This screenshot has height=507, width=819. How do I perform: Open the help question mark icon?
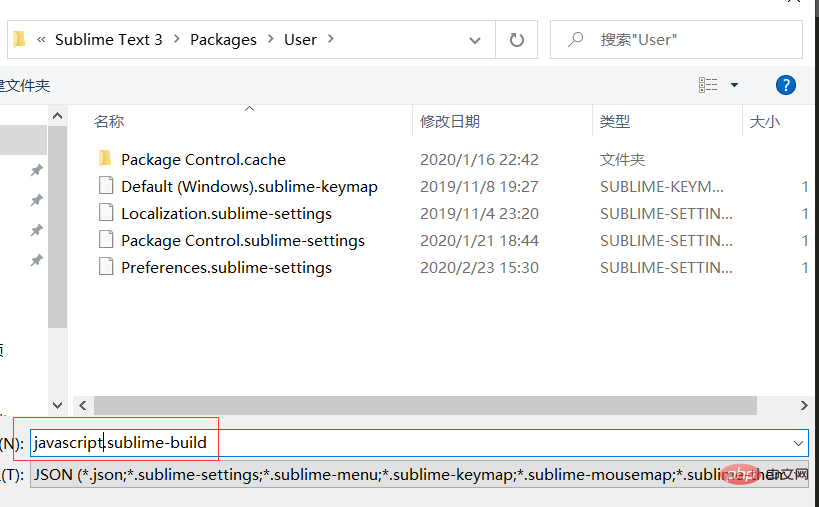786,85
